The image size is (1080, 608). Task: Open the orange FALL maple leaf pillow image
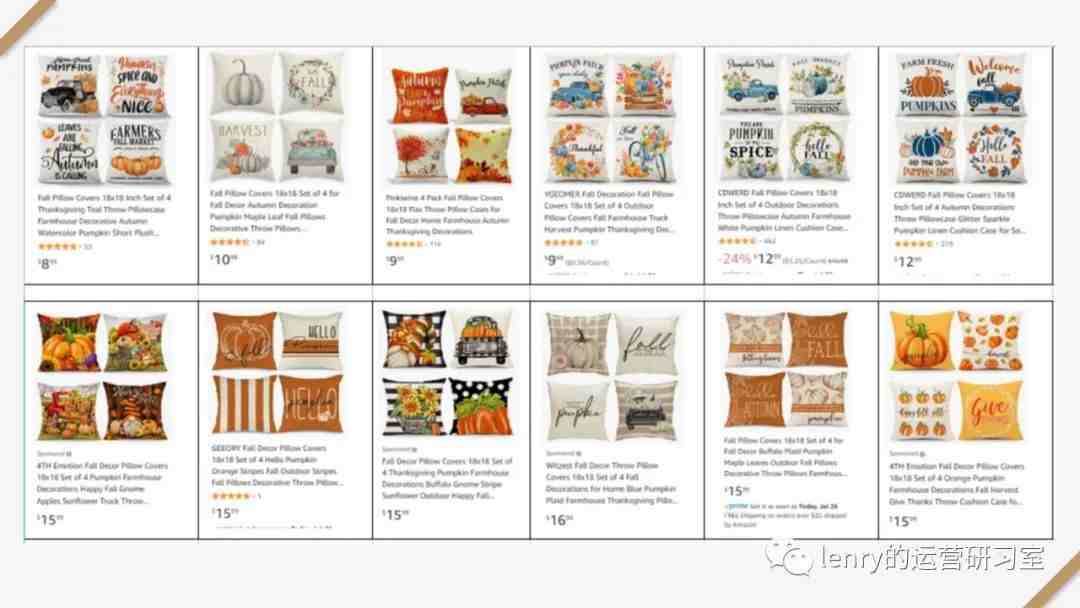pos(785,370)
